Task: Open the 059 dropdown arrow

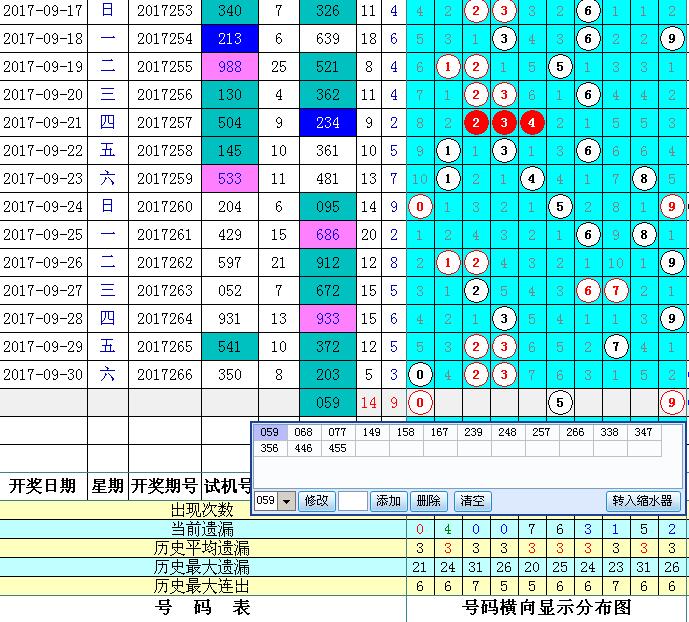Action: (x=287, y=501)
